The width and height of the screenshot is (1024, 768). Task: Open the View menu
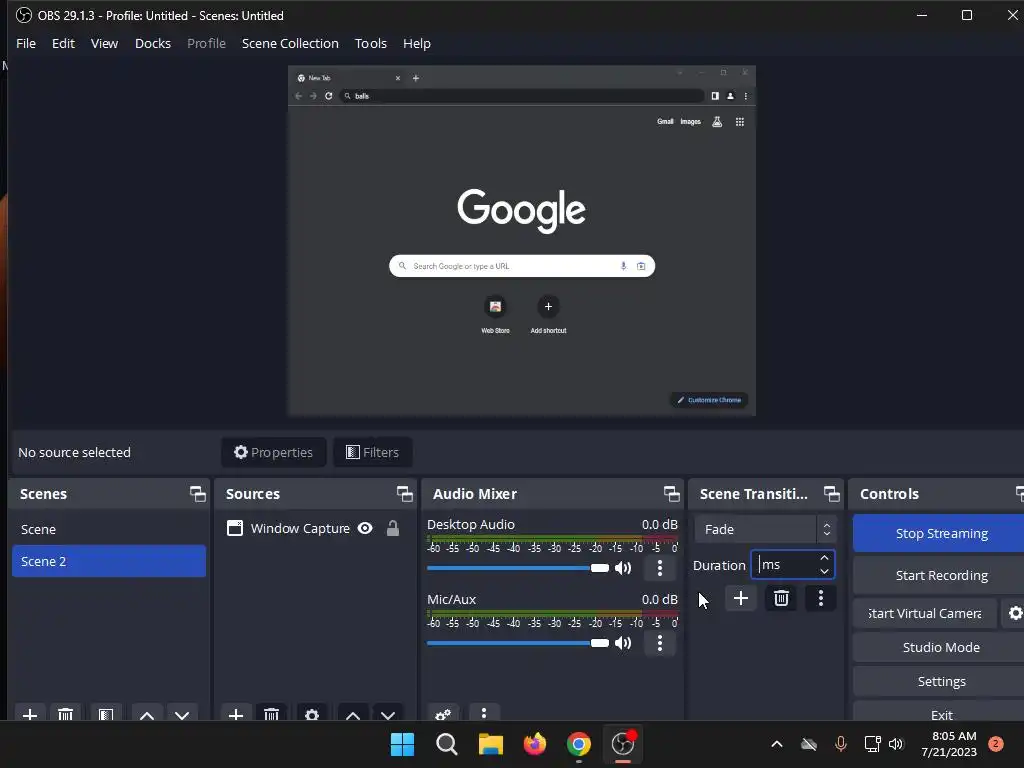(104, 43)
